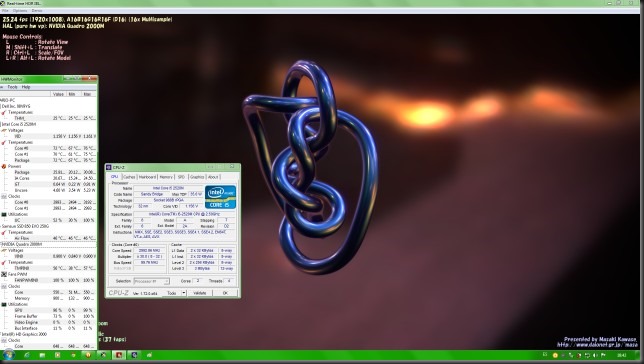This screenshot has width=644, height=364.
Task: Switch to the SPD tab in CPU-Z
Action: pyautogui.click(x=181, y=177)
